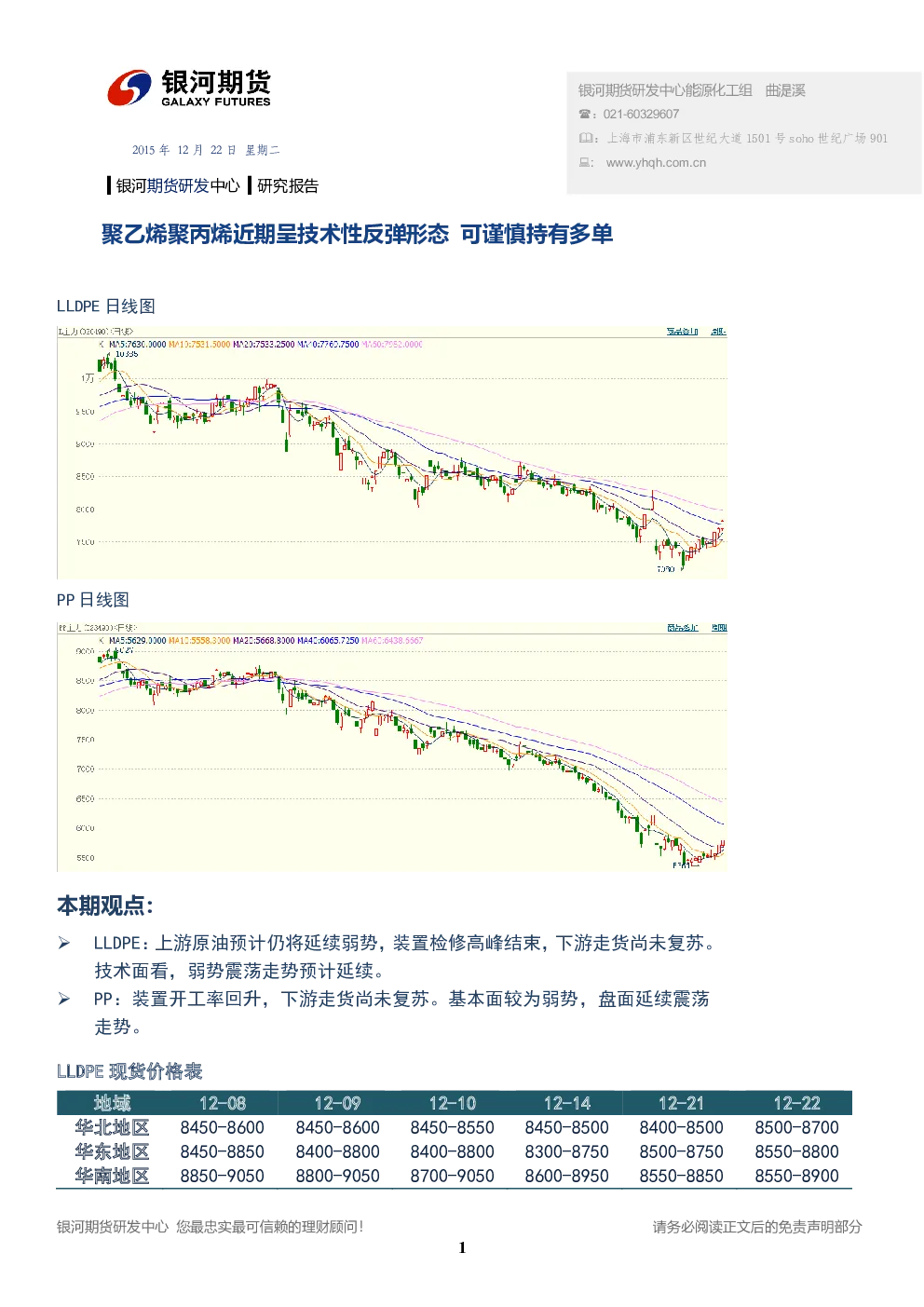Click the 12-10 table column header

[x=452, y=1103]
